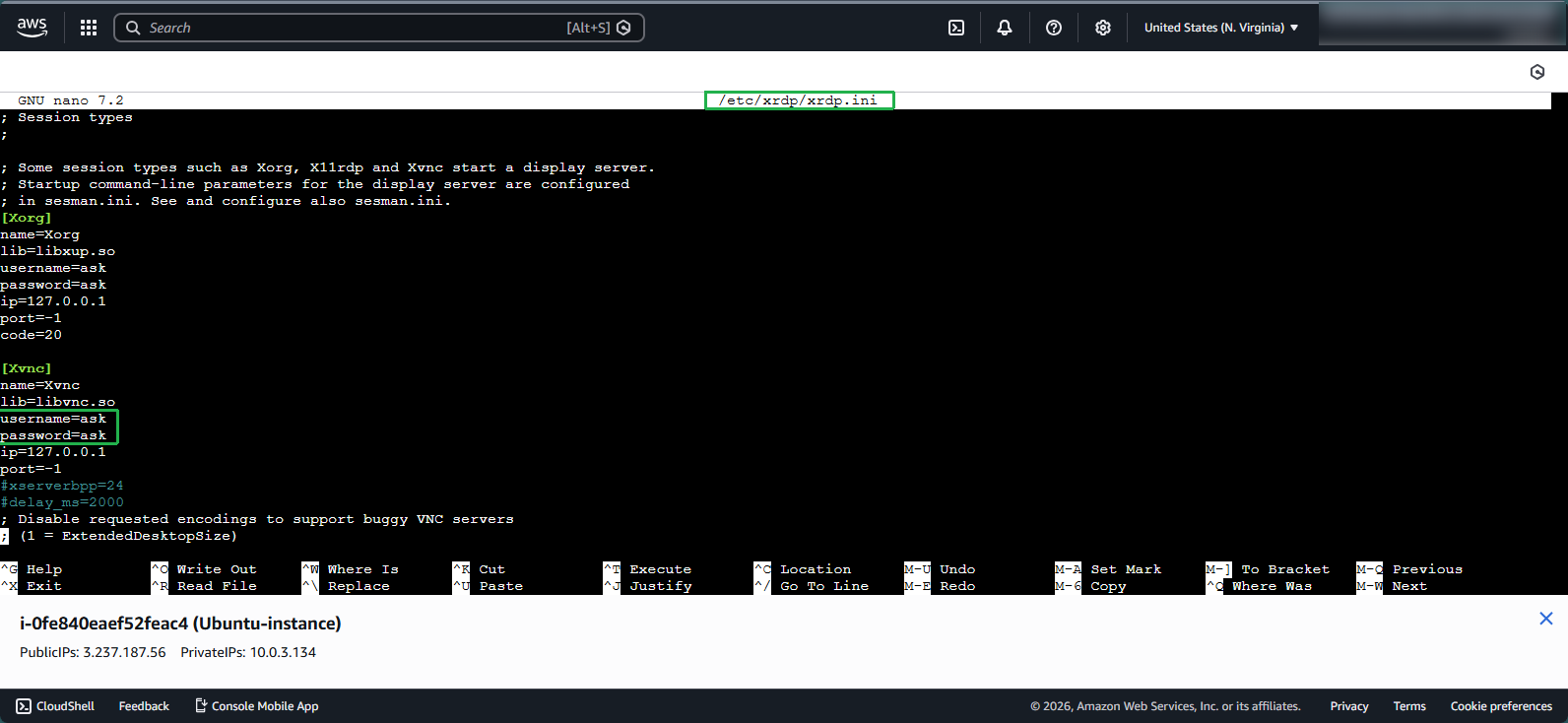This screenshot has width=1568, height=723.
Task: Click the name=Xvnc line
Action: [x=40, y=385]
